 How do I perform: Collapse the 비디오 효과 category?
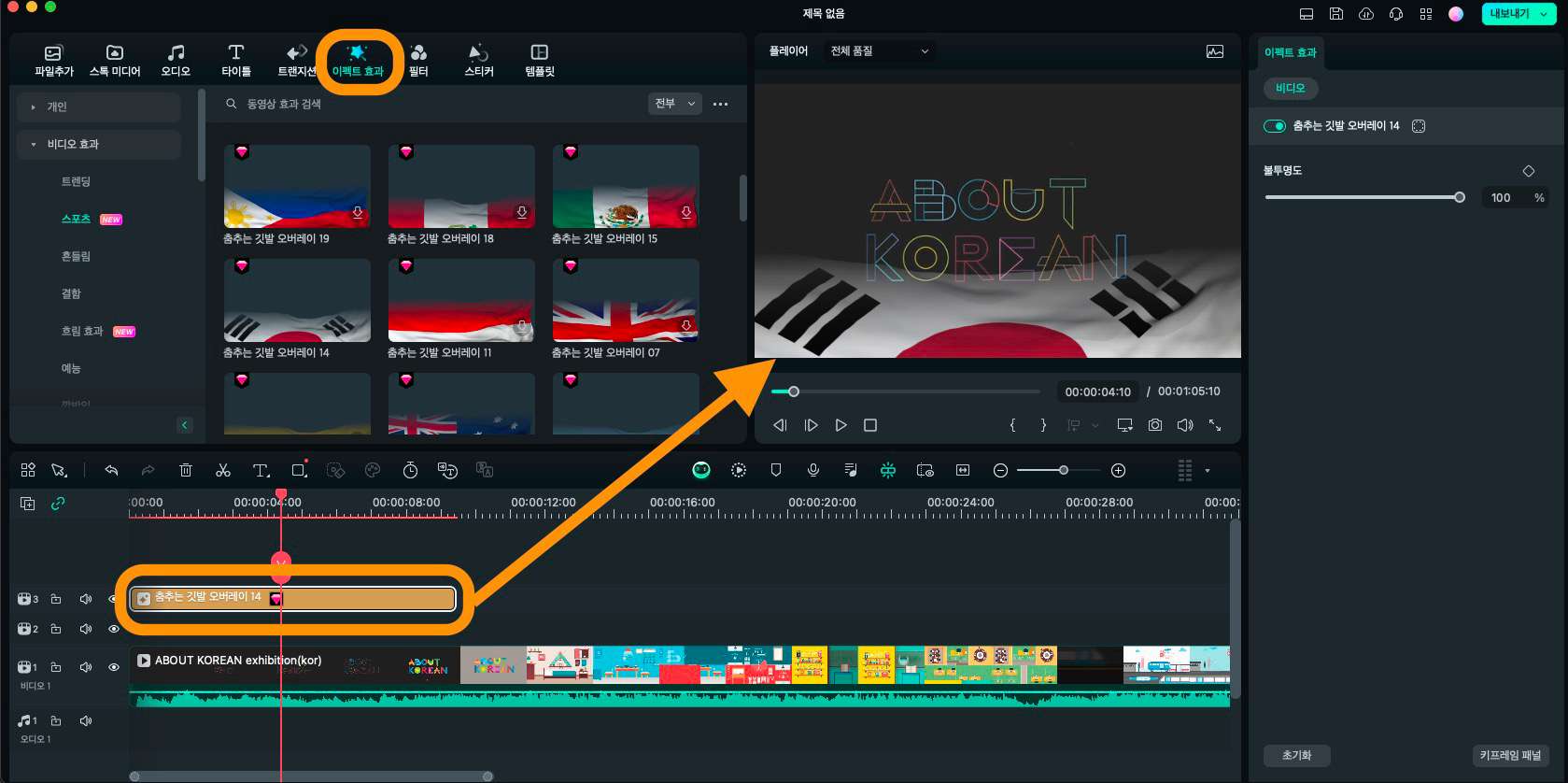[99, 144]
